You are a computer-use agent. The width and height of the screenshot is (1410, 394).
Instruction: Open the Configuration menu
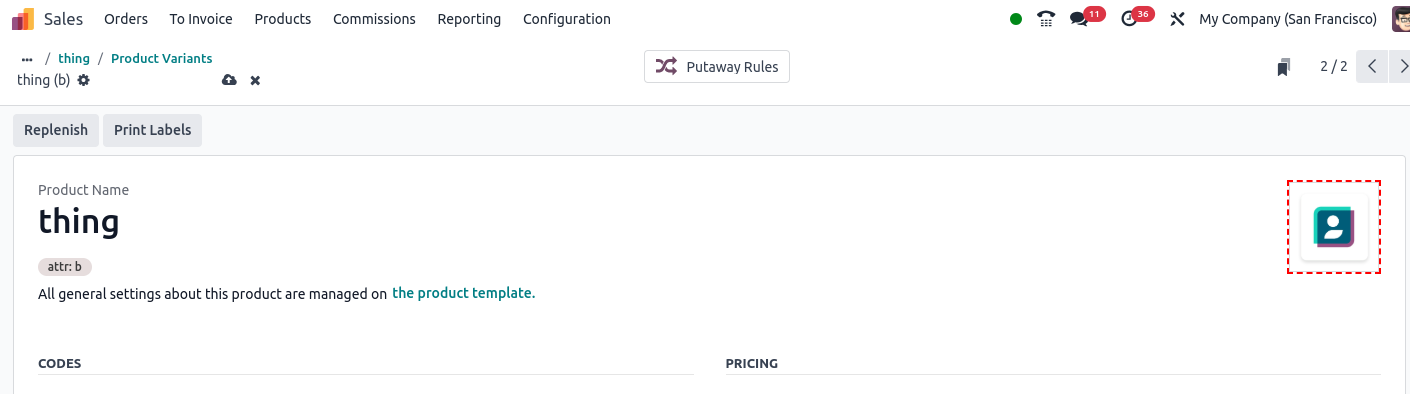click(567, 19)
